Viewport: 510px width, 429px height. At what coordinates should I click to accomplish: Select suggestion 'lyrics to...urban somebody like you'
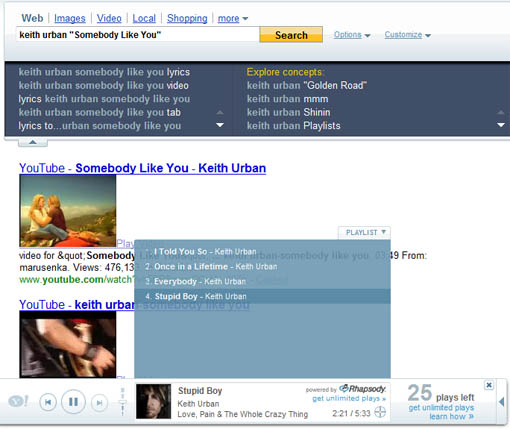100,126
